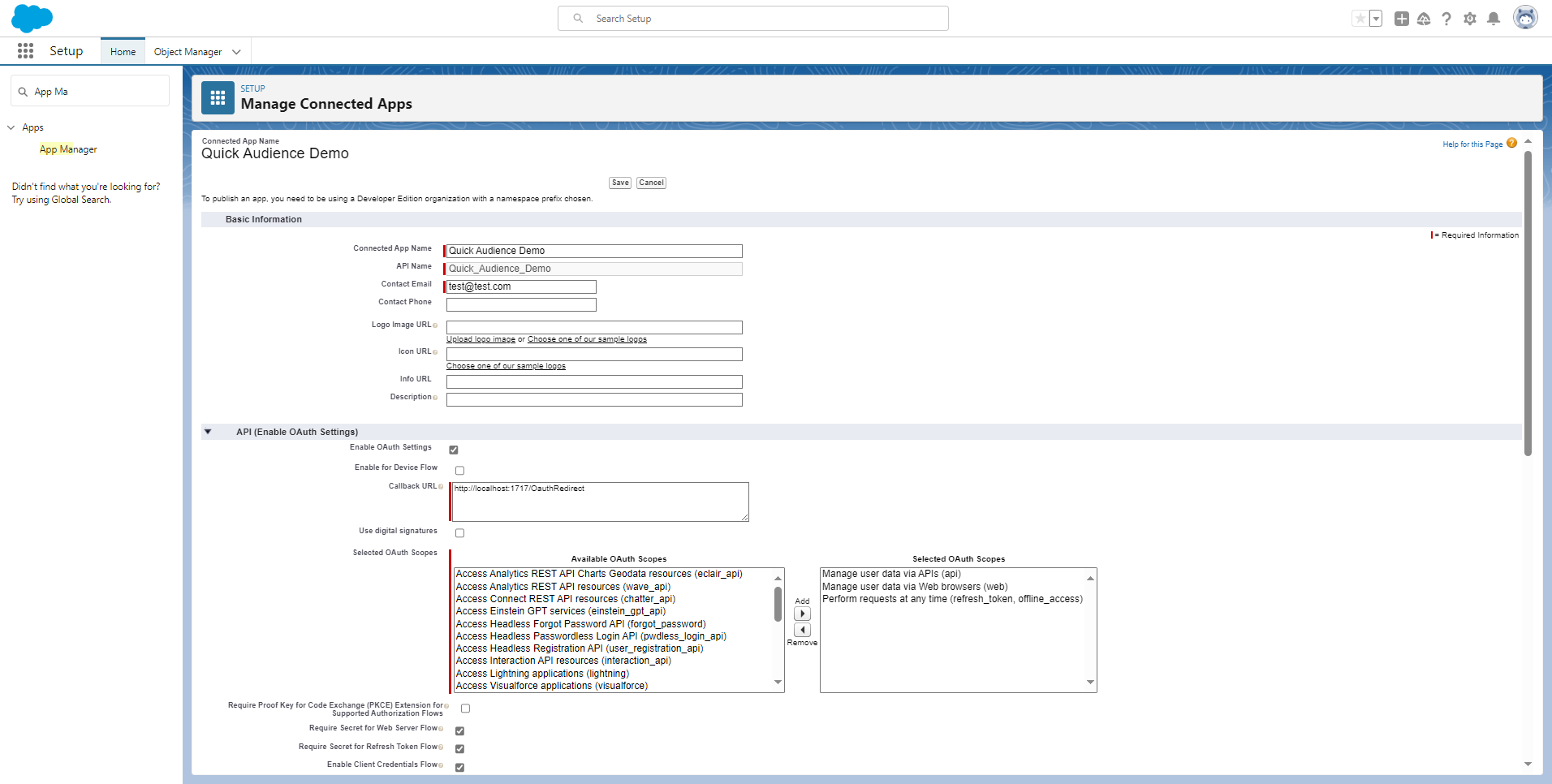The height and width of the screenshot is (784, 1552).
Task: Click the Contact Phone field
Action: [x=521, y=304]
